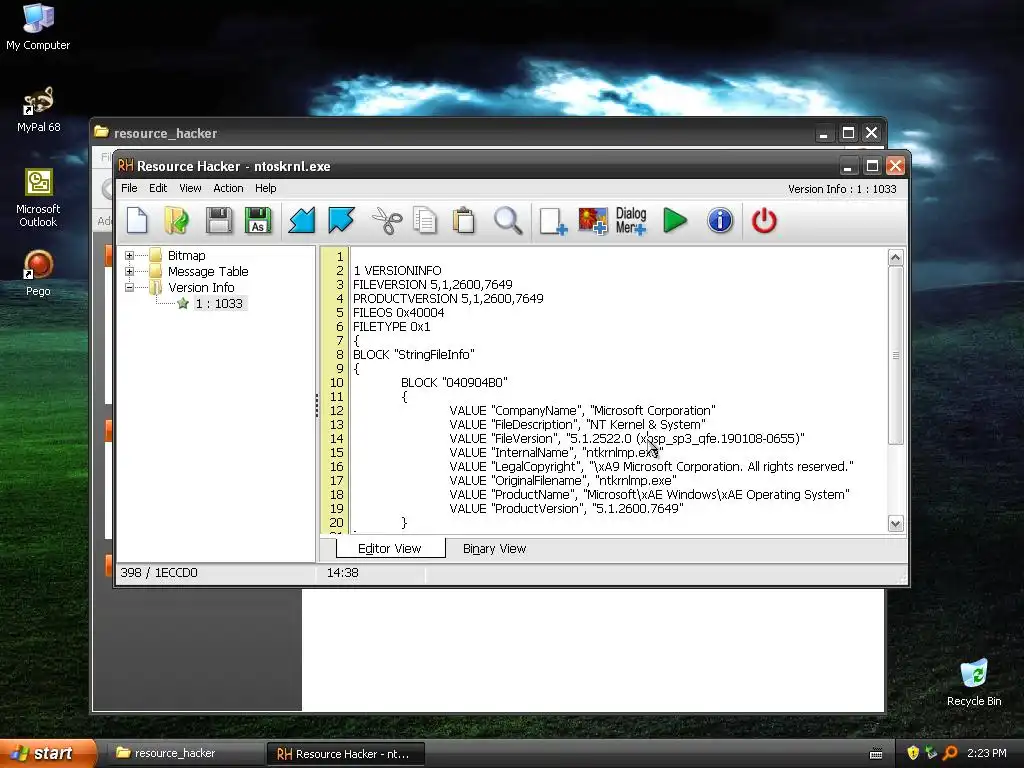Click the scissors Cut icon

(x=387, y=221)
